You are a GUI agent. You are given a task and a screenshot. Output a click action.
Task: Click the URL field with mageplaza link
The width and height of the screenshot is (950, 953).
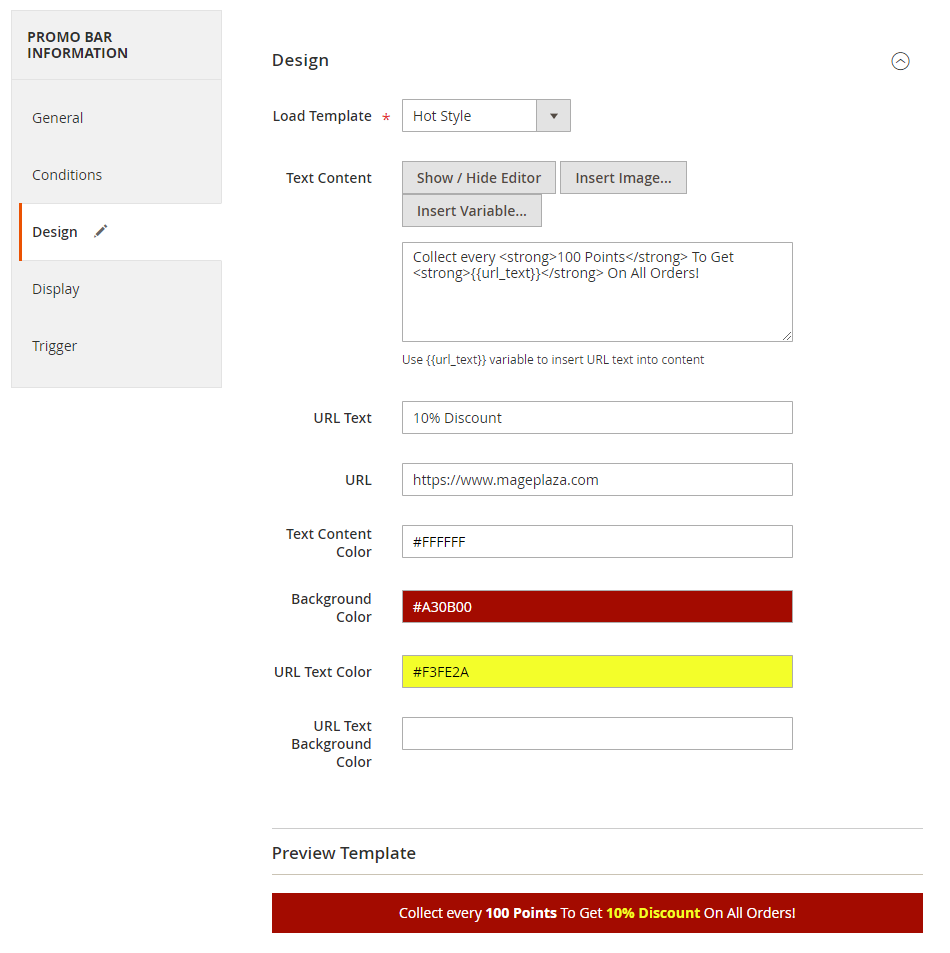click(x=597, y=480)
